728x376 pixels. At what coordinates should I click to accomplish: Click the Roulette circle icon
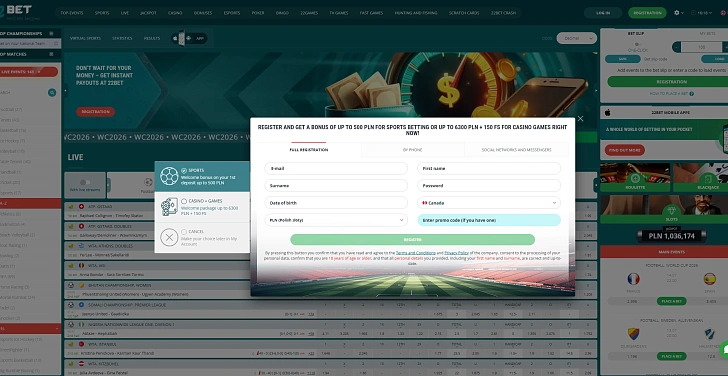coord(635,178)
